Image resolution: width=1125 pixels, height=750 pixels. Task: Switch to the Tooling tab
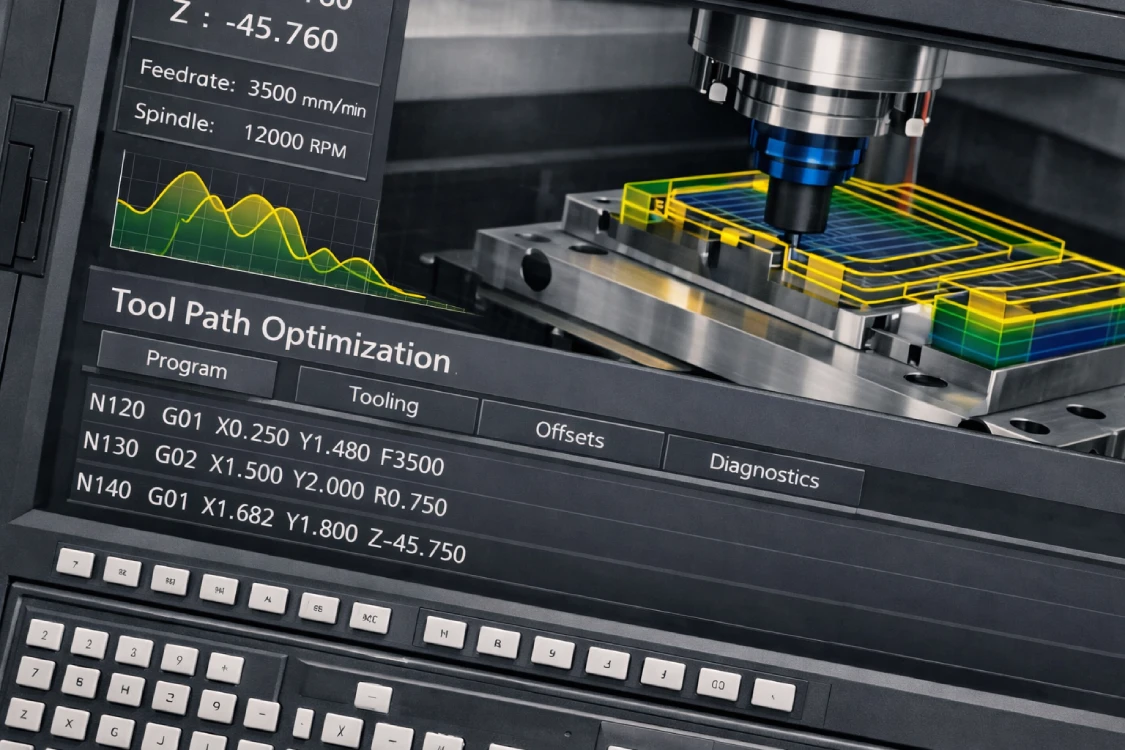point(384,401)
